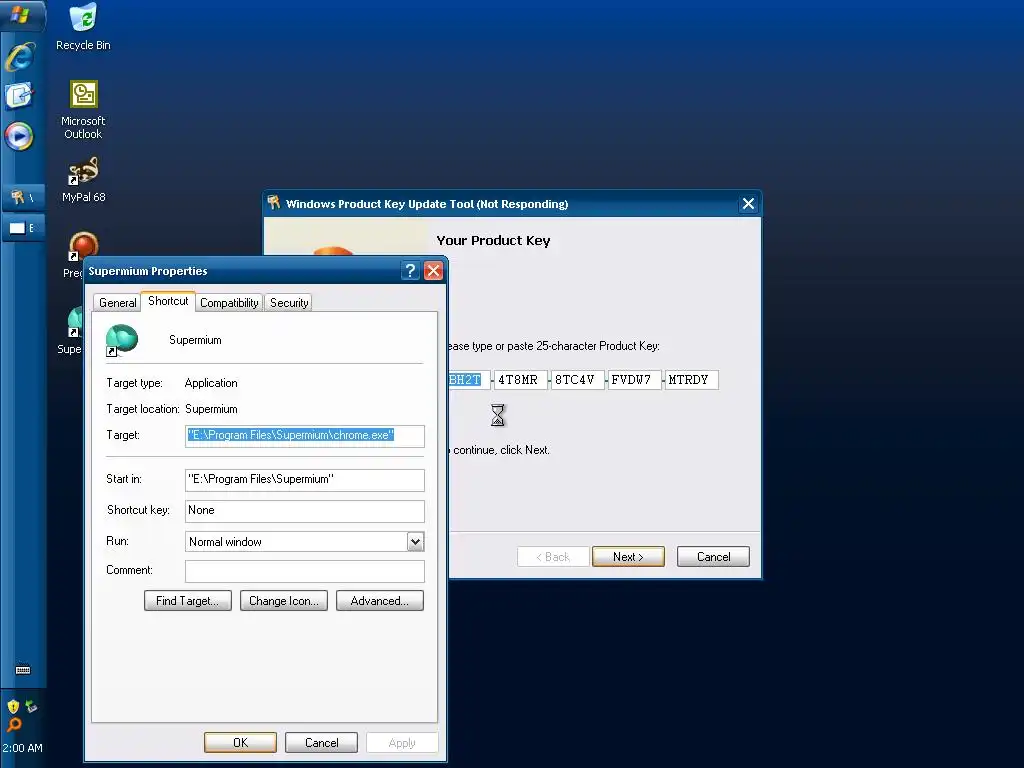This screenshot has height=768, width=1024.
Task: Click the product key field FVDW7
Action: (x=634, y=380)
